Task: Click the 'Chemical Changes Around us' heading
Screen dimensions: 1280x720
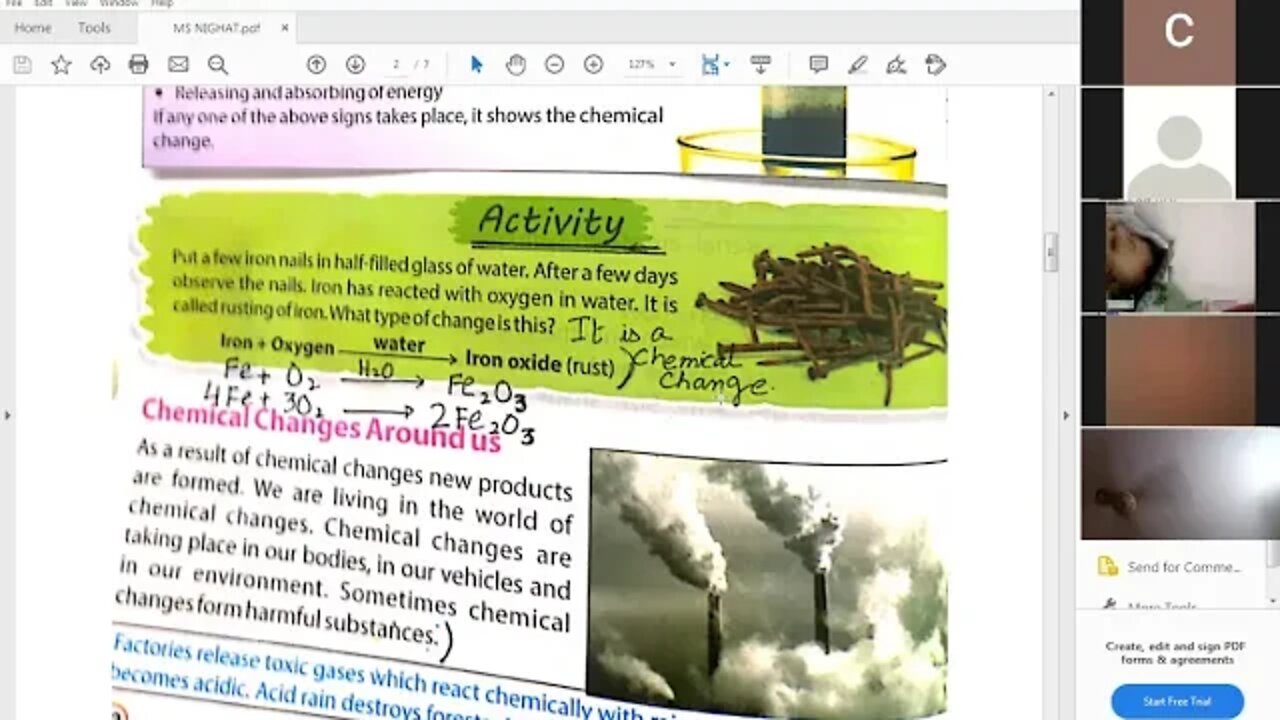Action: (x=320, y=425)
